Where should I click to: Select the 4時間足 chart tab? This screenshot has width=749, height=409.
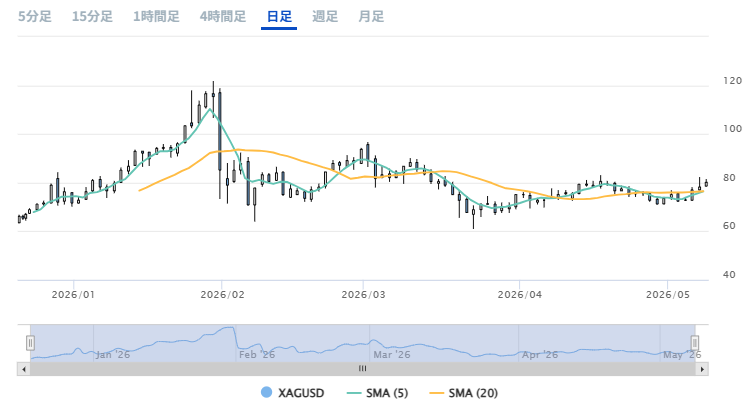[x=223, y=17]
